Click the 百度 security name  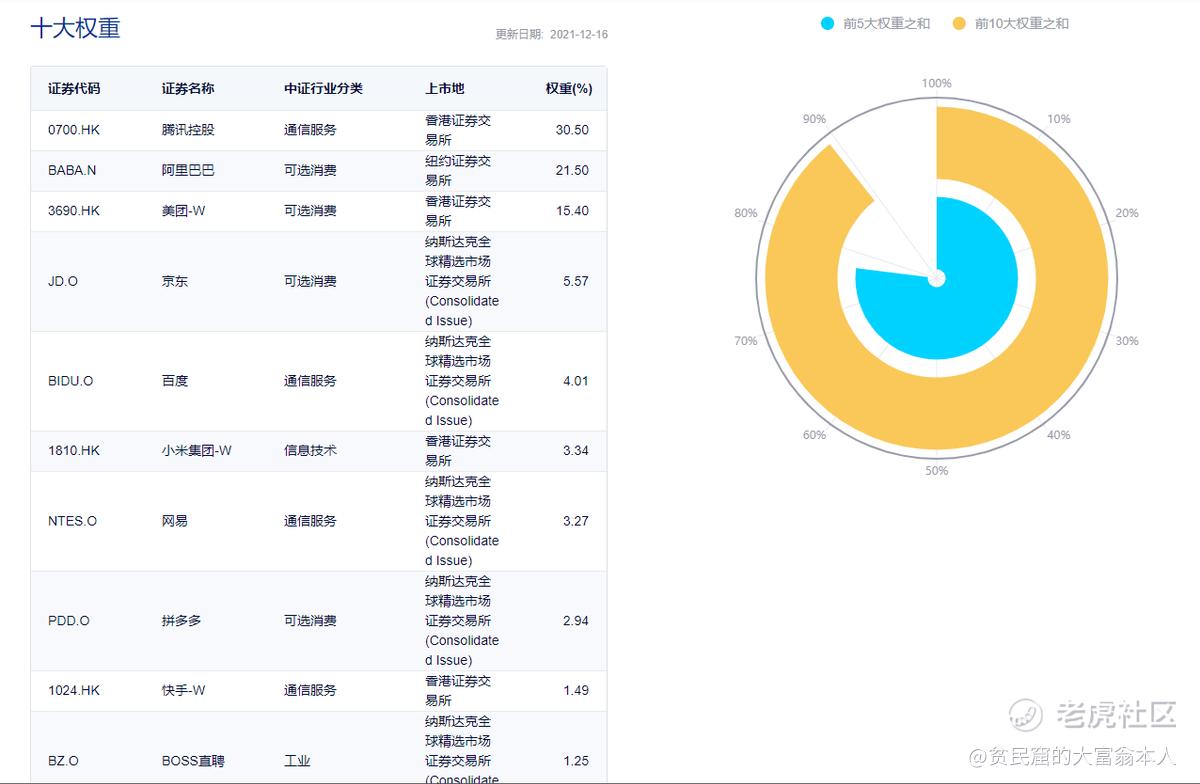pos(175,381)
